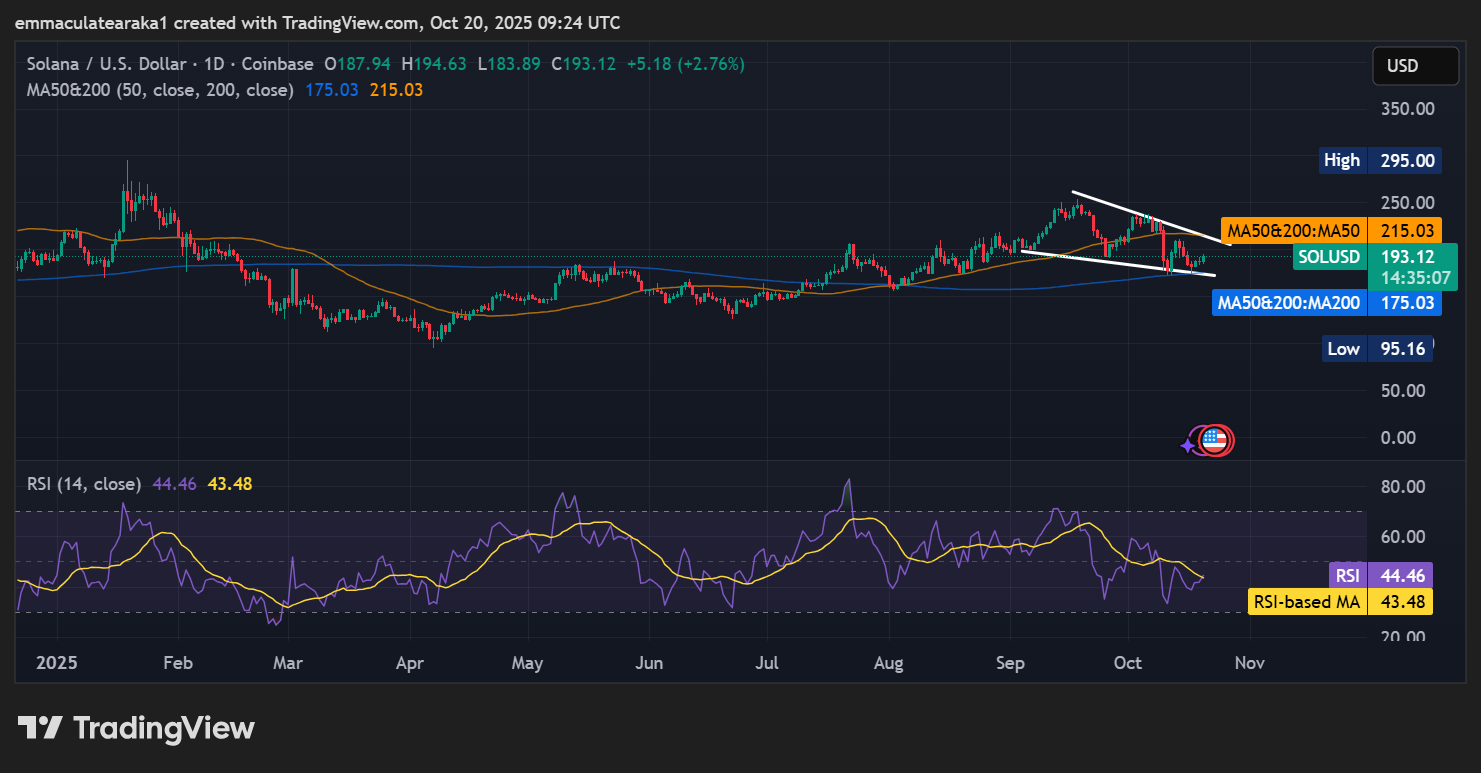
Task: Click the Low 95.16 price label
Action: (x=1380, y=349)
